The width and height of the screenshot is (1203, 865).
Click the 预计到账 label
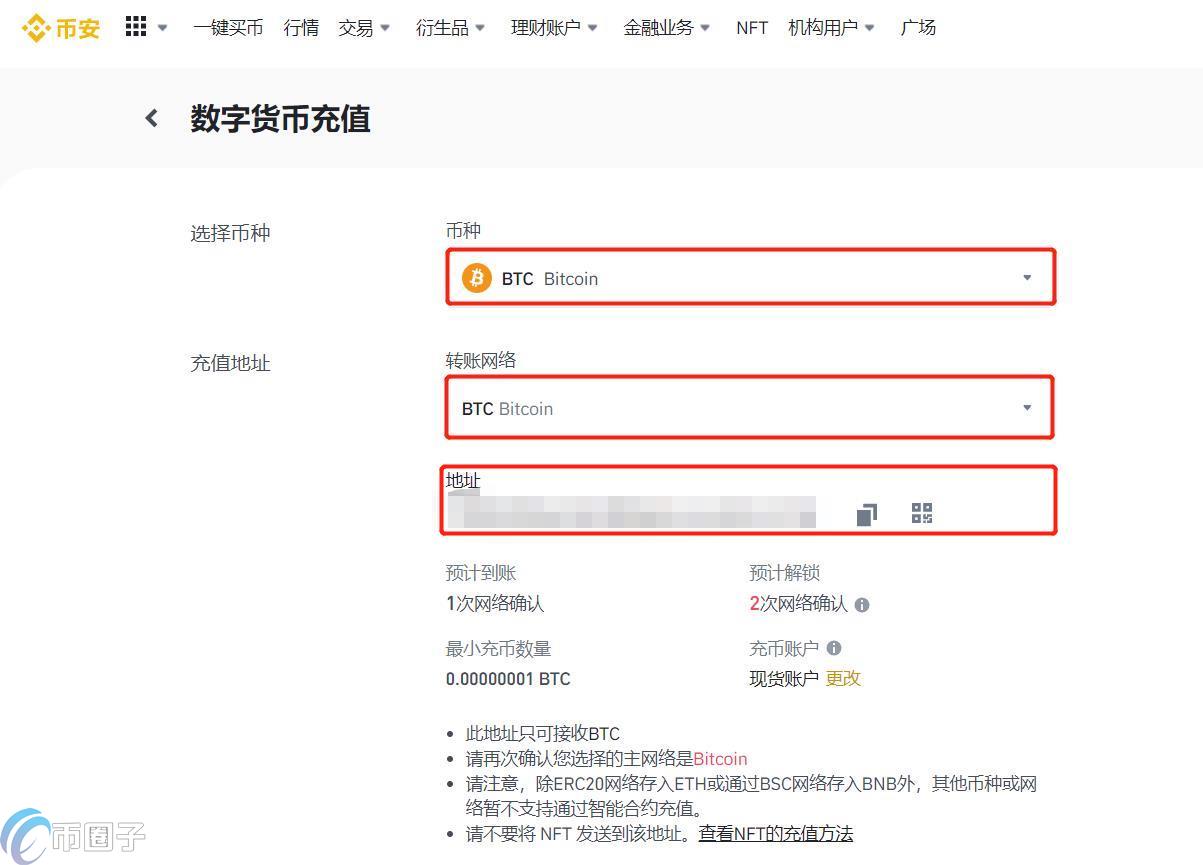481,573
